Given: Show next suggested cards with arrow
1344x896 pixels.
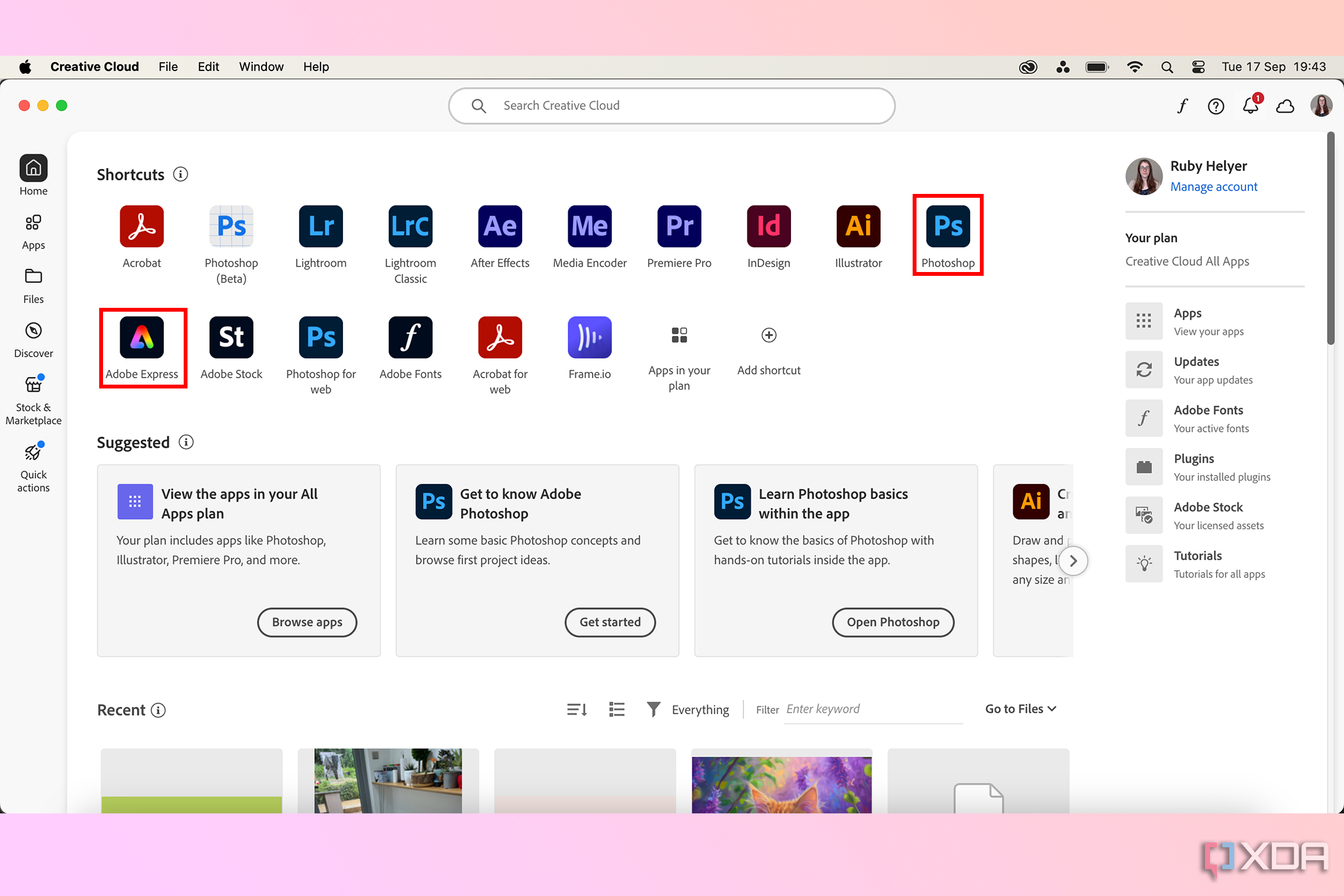Looking at the screenshot, I should [1073, 561].
